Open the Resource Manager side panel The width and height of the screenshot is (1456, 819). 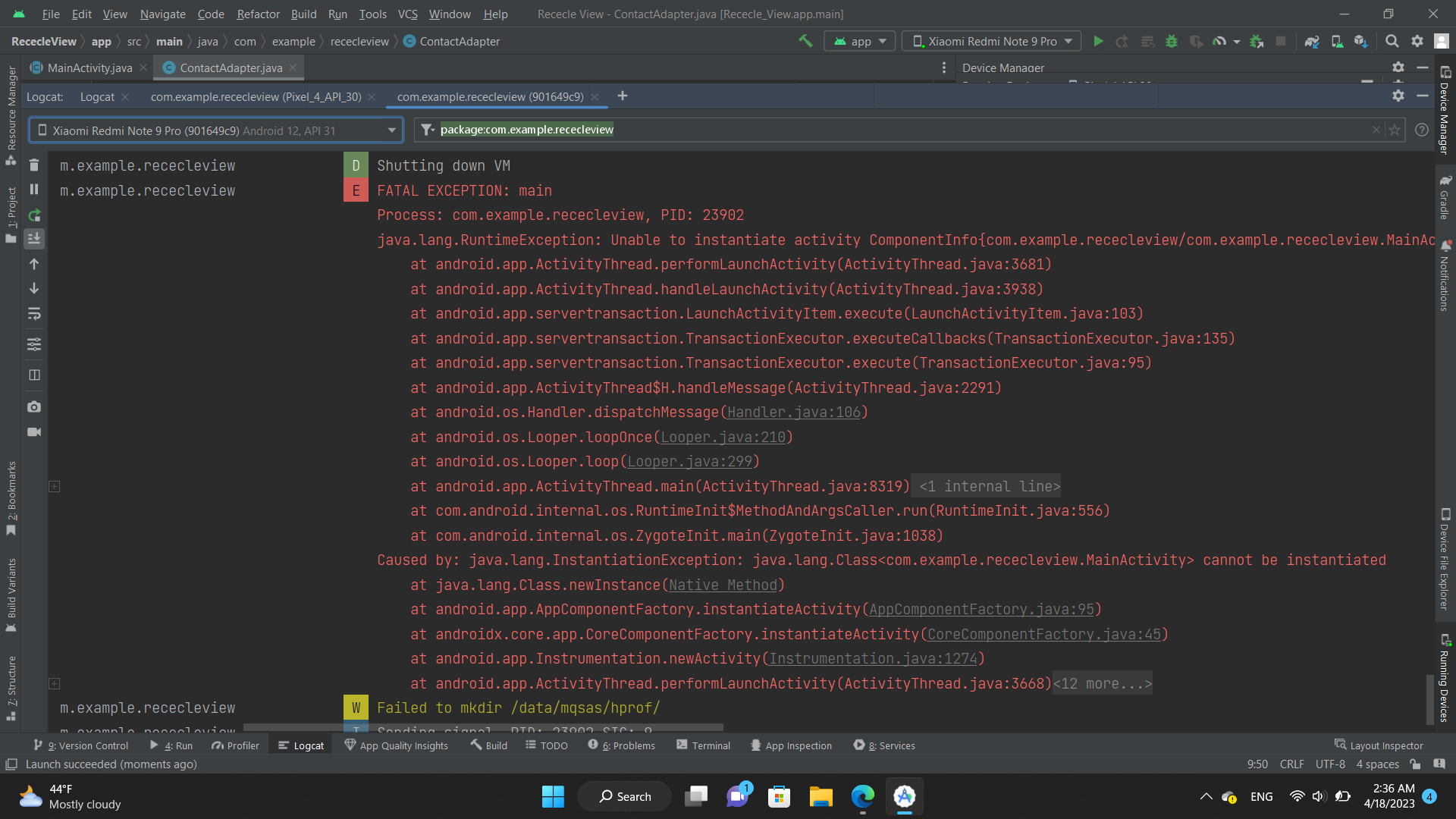coord(11,115)
